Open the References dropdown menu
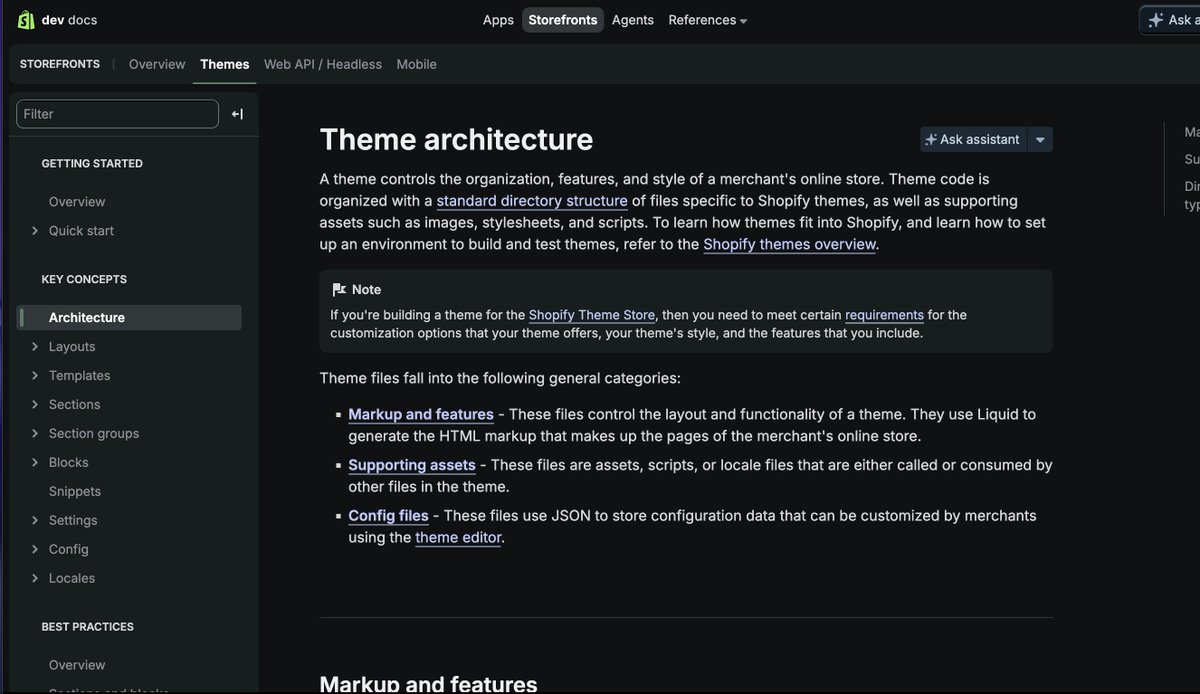 pyautogui.click(x=707, y=20)
